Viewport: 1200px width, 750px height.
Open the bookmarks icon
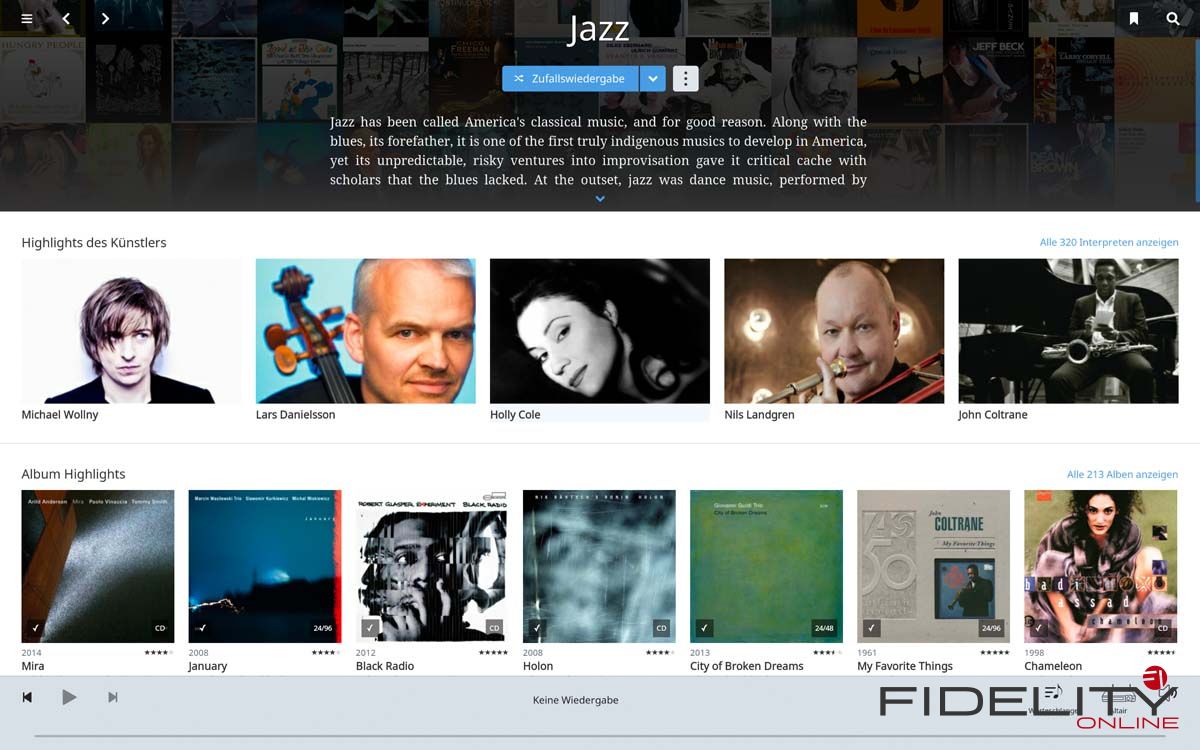coord(1134,19)
